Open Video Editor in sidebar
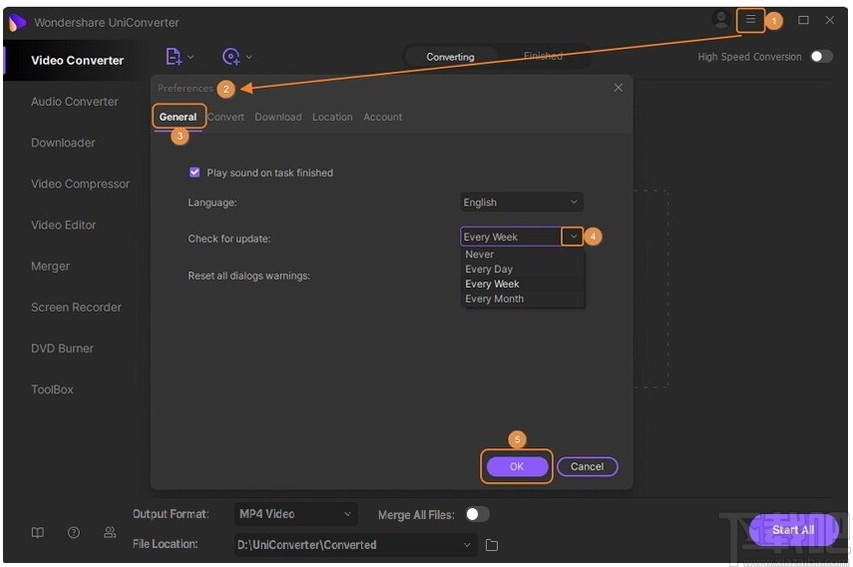 coord(63,225)
